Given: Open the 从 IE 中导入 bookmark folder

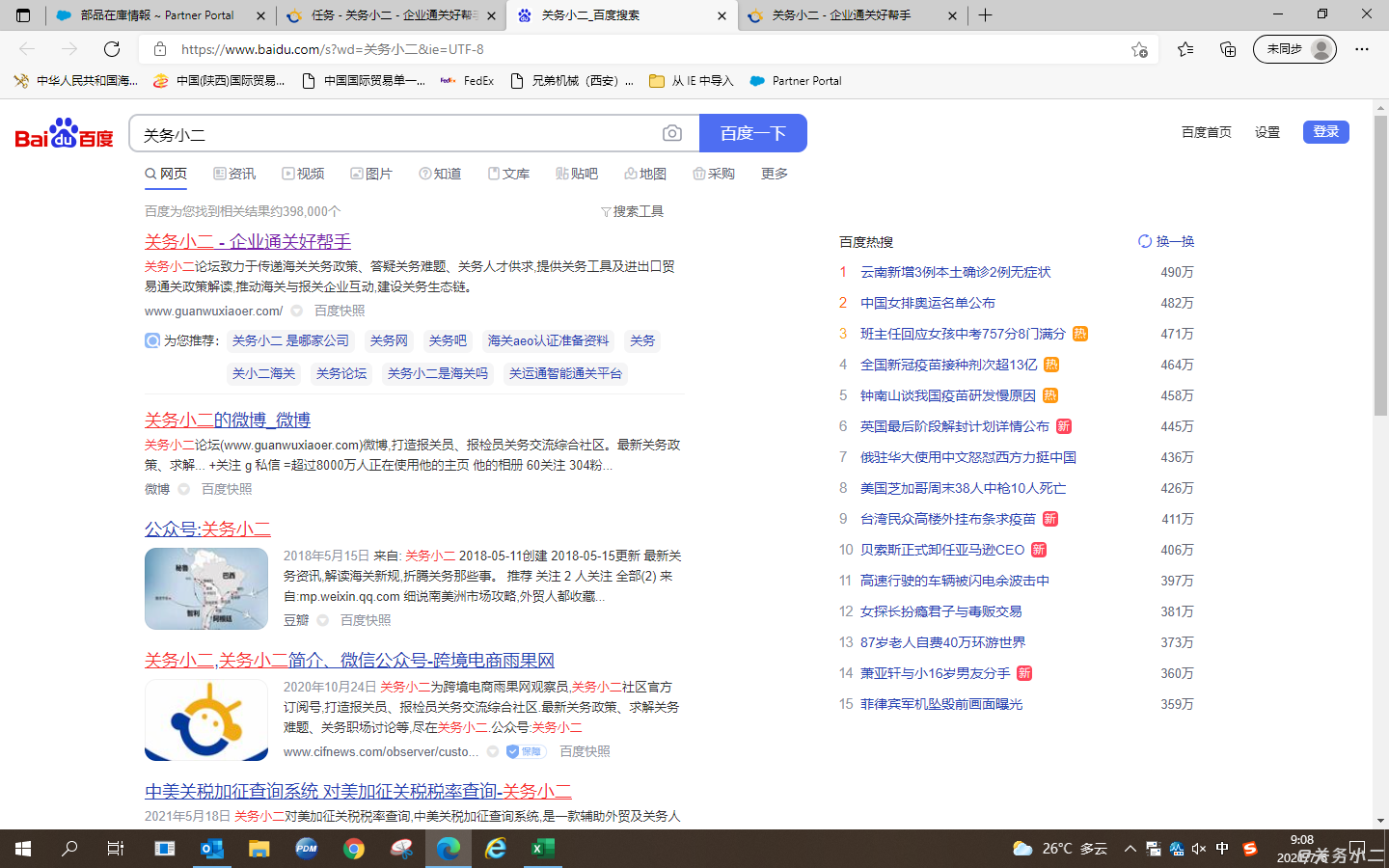Looking at the screenshot, I should 692,81.
